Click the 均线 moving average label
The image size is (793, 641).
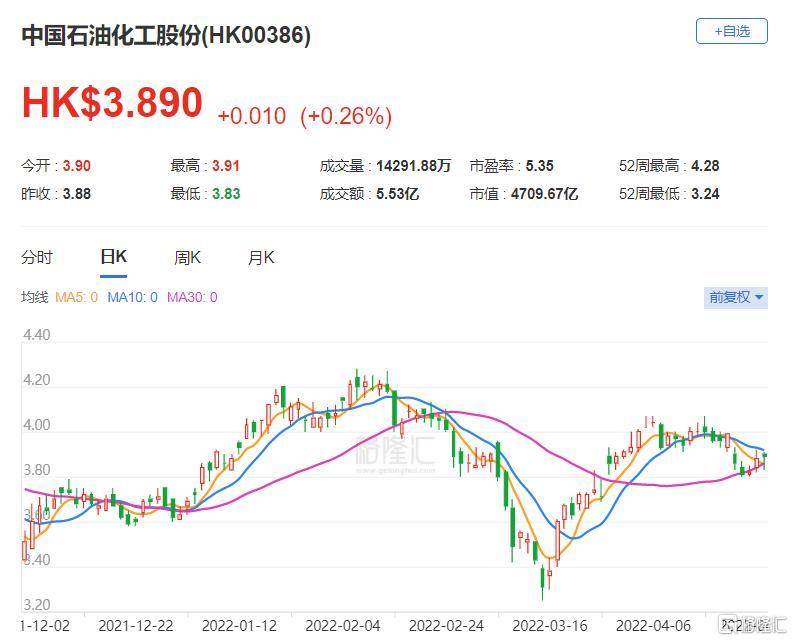click(34, 297)
